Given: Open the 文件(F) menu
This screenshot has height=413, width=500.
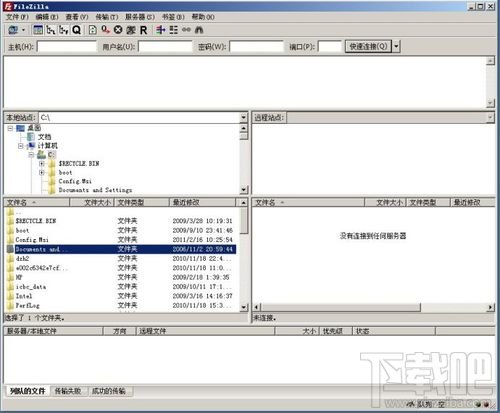Looking at the screenshot, I should (17, 17).
